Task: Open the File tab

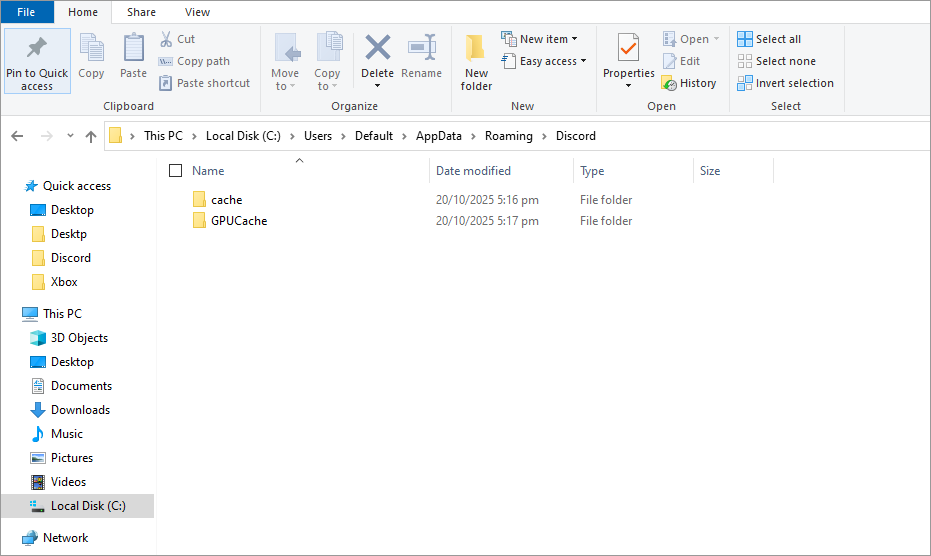Action: tap(26, 12)
